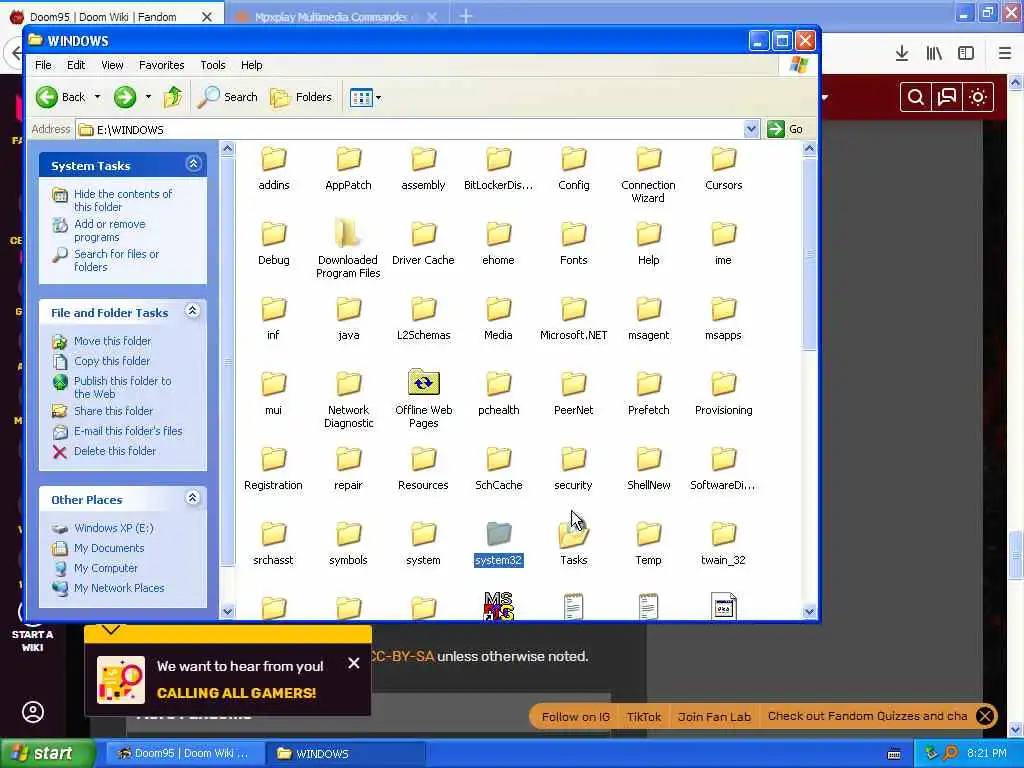
Task: Toggle the Folders tree pane
Action: (301, 97)
